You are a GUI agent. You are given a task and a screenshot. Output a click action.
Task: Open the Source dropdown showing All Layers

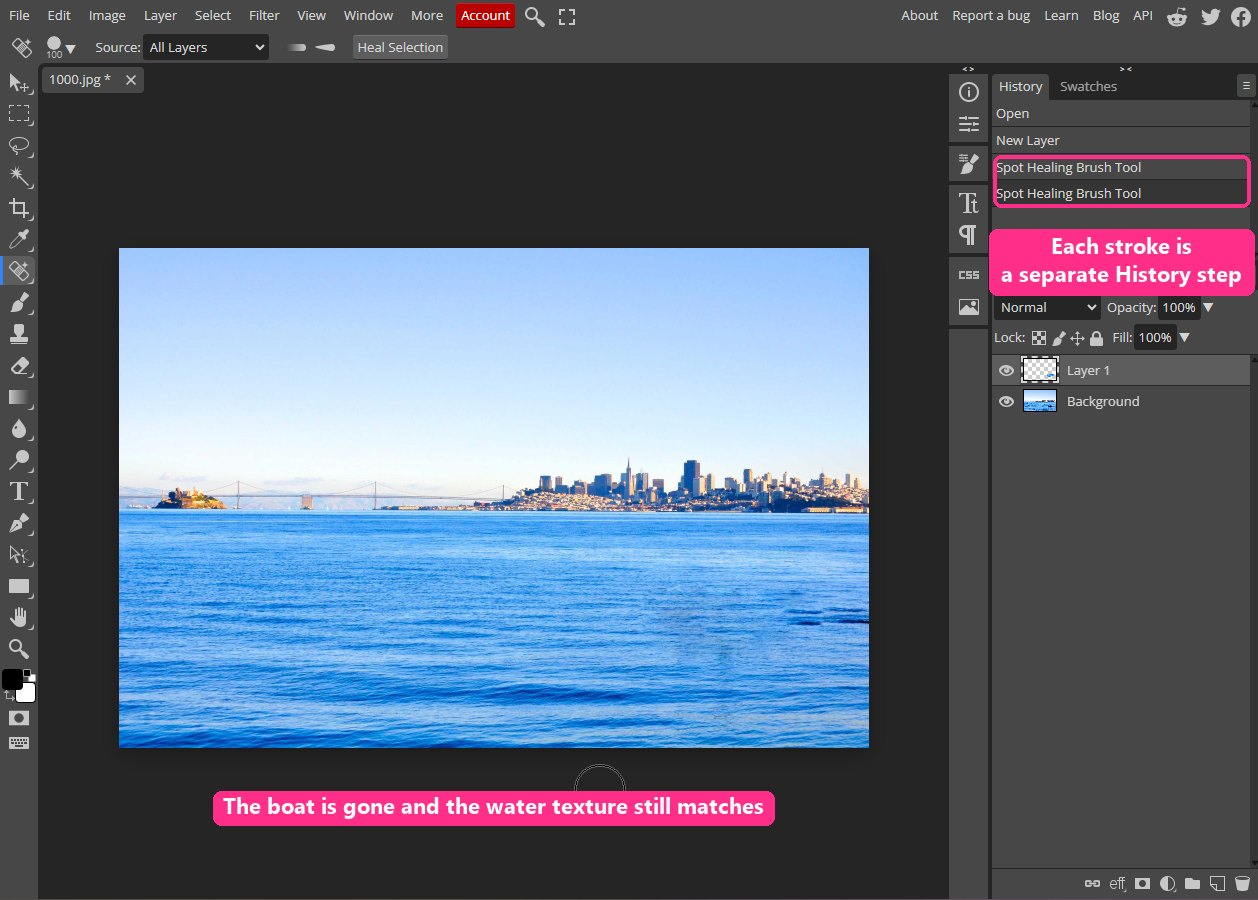click(x=206, y=47)
